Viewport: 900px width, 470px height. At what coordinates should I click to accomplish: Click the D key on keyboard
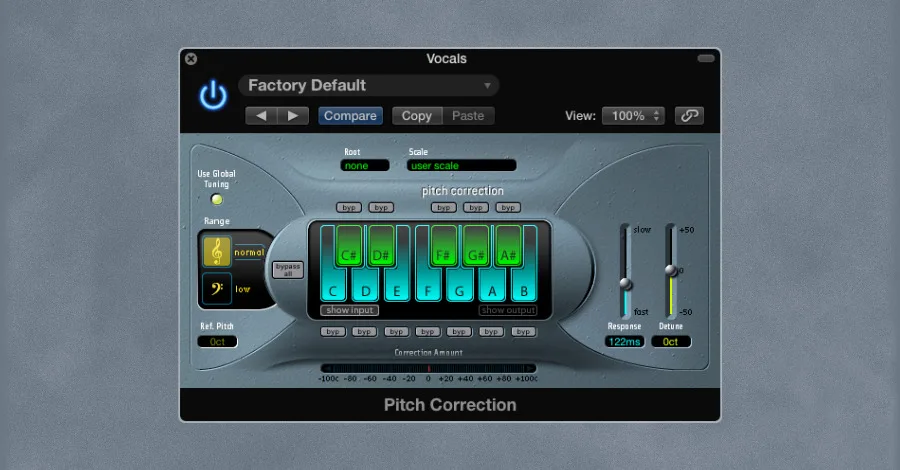coord(365,287)
